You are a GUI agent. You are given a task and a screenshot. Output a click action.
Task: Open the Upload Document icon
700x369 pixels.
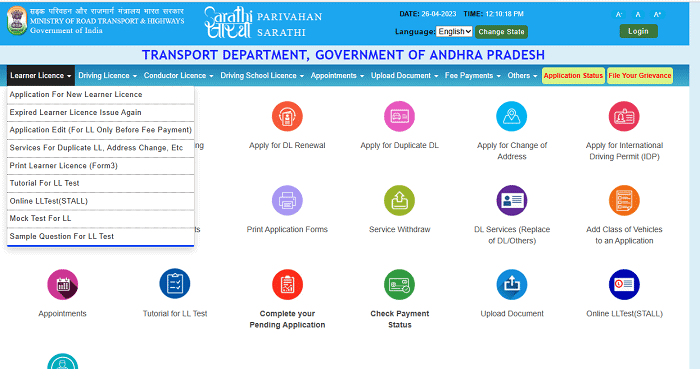512,284
